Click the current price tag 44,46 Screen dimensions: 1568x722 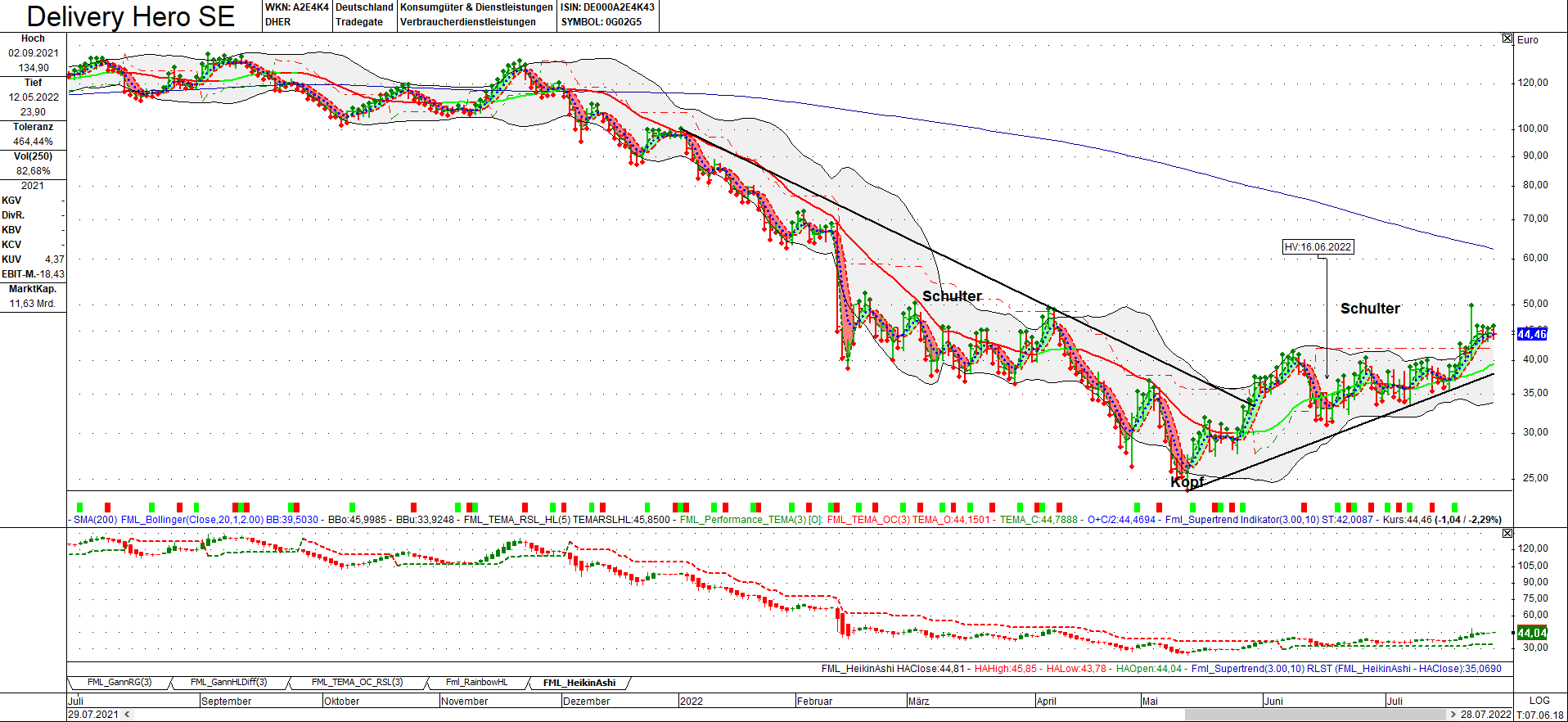click(1532, 334)
